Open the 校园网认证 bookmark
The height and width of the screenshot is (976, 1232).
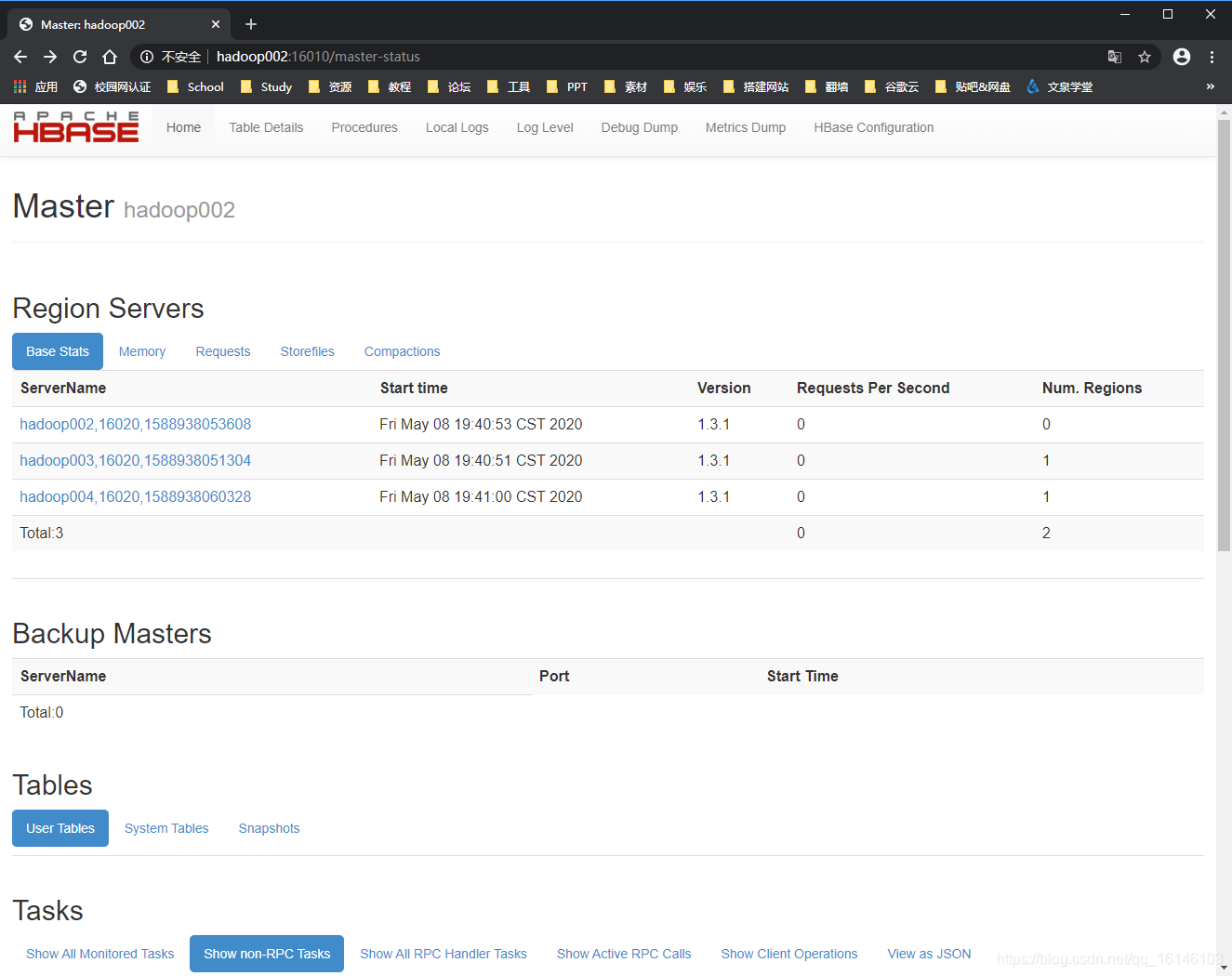pos(112,86)
